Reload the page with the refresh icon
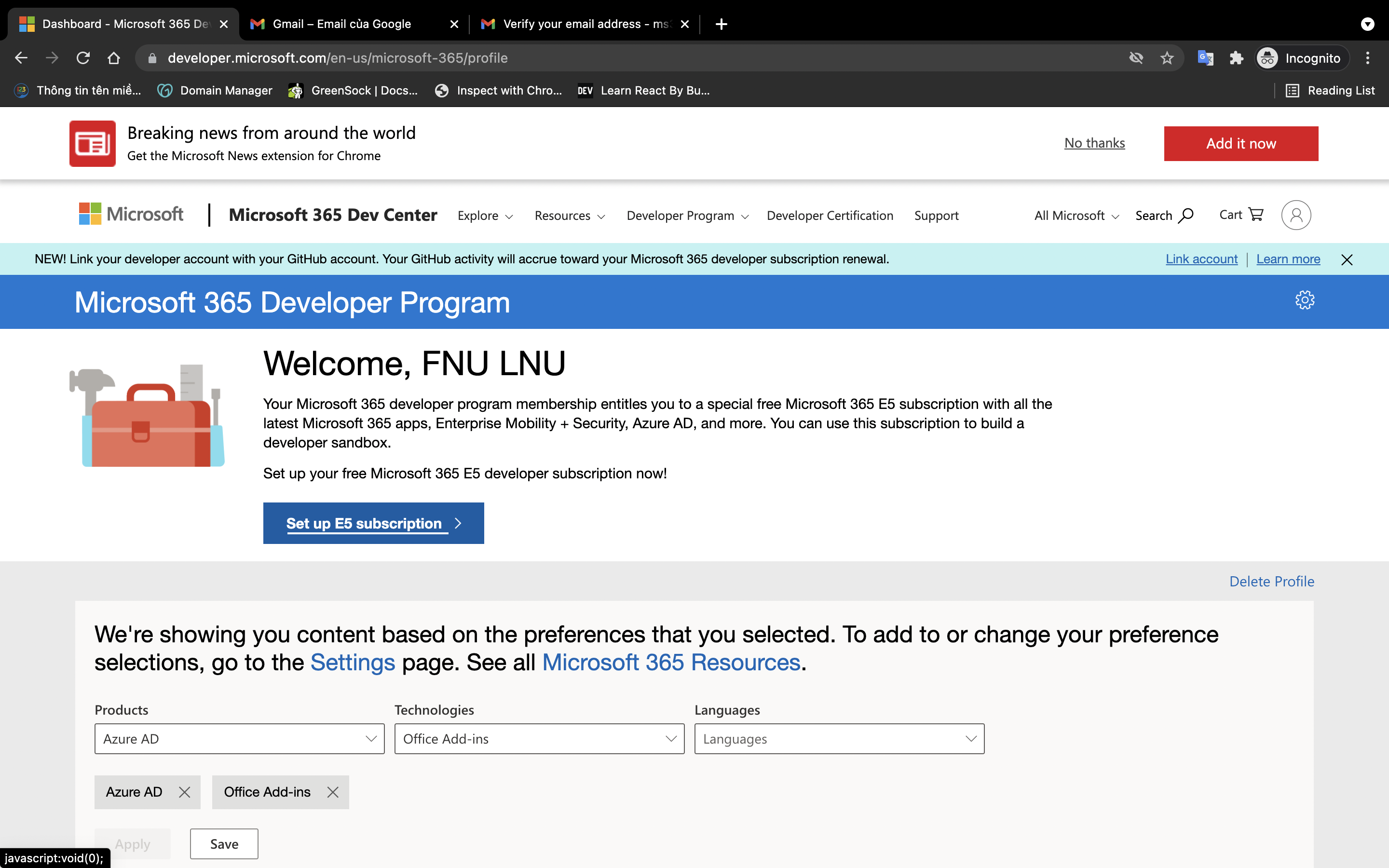 (x=83, y=58)
